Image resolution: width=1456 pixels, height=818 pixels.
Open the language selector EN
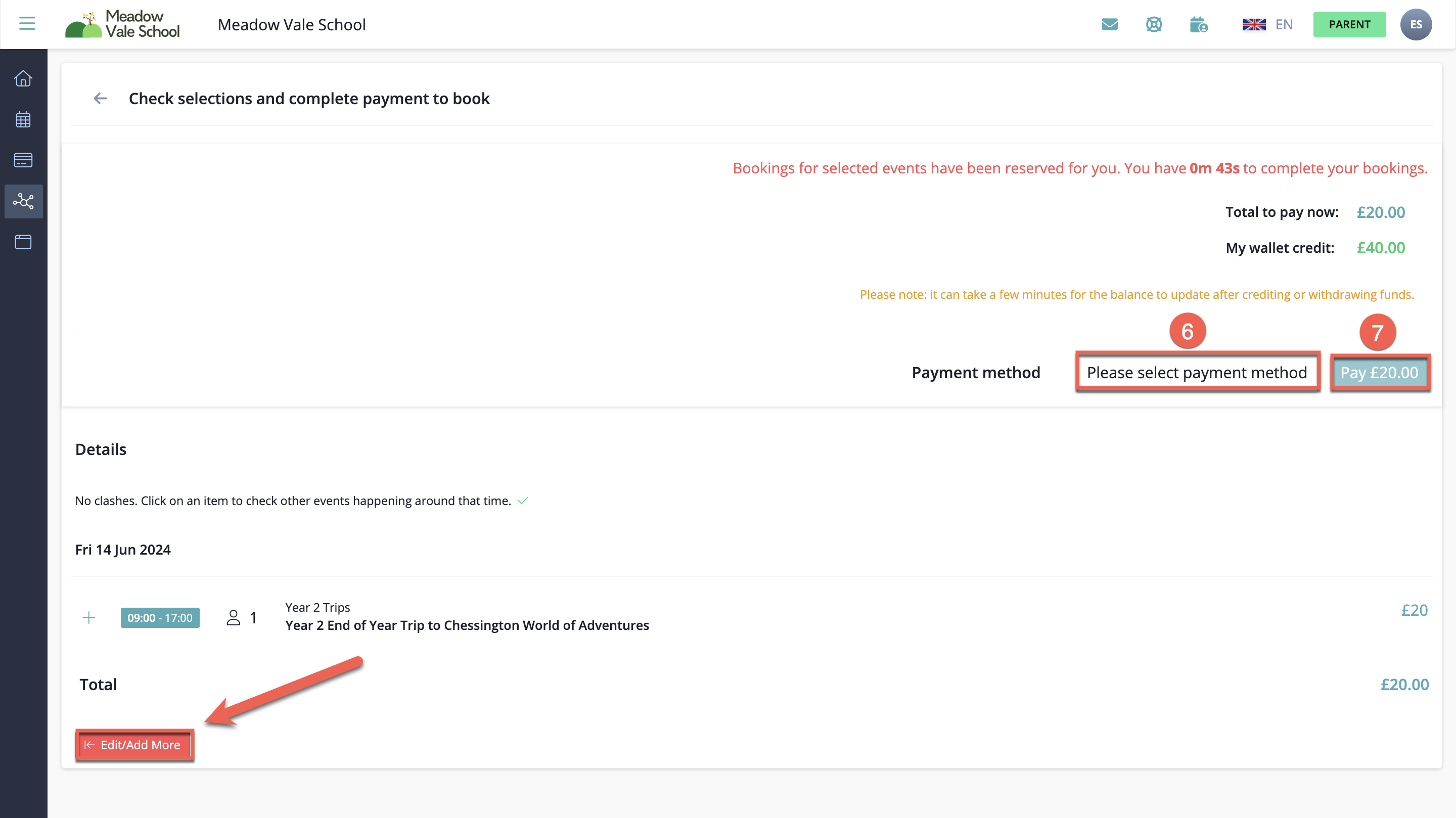pyautogui.click(x=1268, y=24)
